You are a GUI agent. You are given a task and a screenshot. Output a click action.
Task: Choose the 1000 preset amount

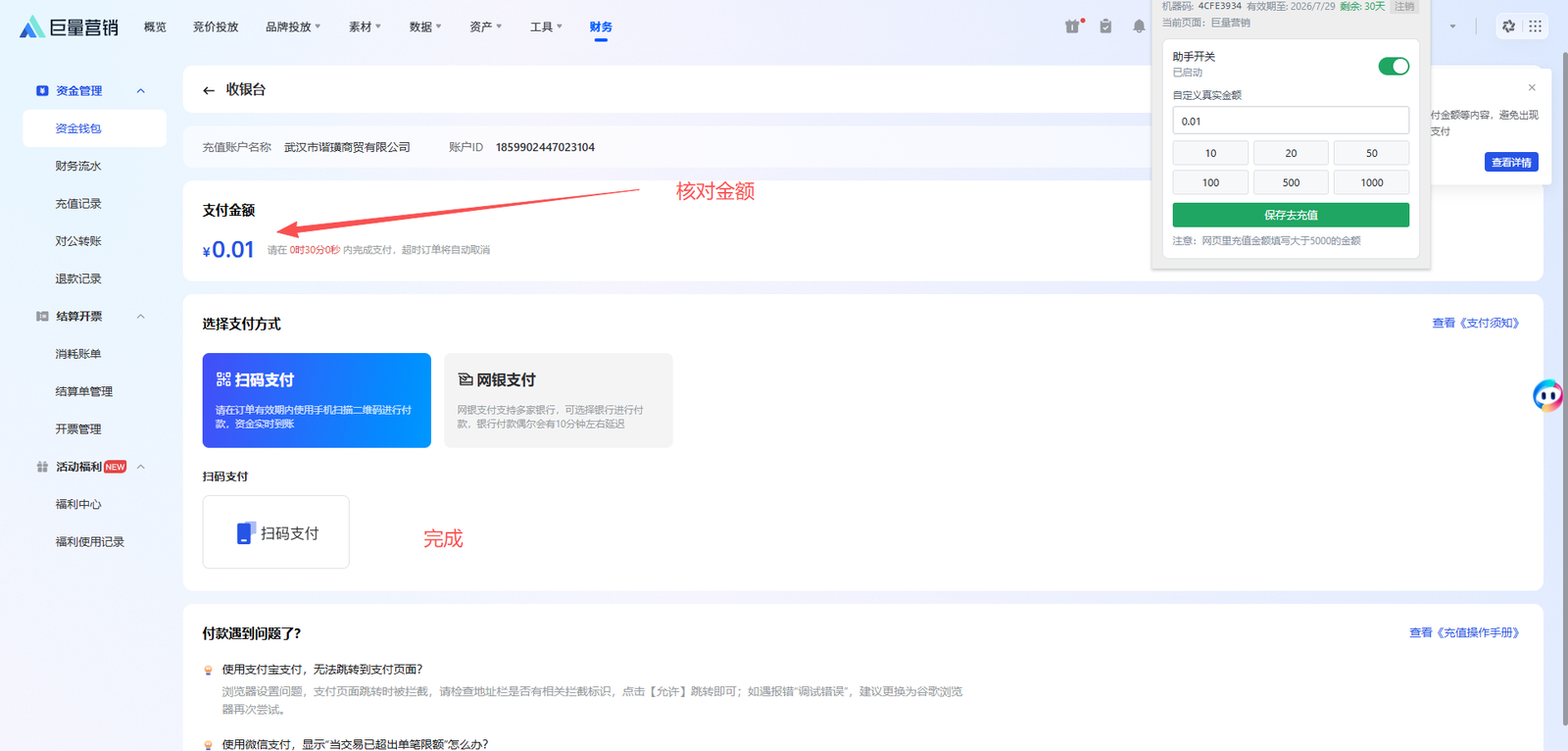point(1371,182)
